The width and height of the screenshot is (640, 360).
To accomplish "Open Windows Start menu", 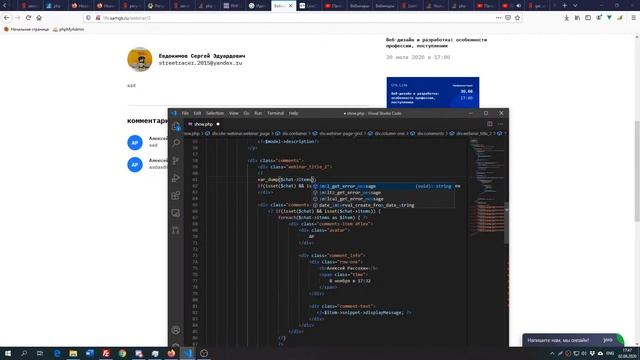I will pyautogui.click(x=7, y=353).
